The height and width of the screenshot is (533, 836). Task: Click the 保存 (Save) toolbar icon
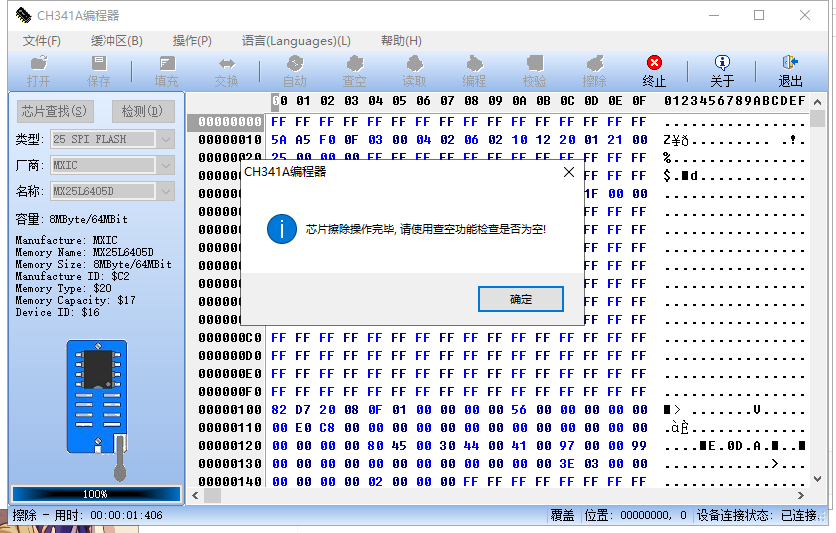point(99,71)
